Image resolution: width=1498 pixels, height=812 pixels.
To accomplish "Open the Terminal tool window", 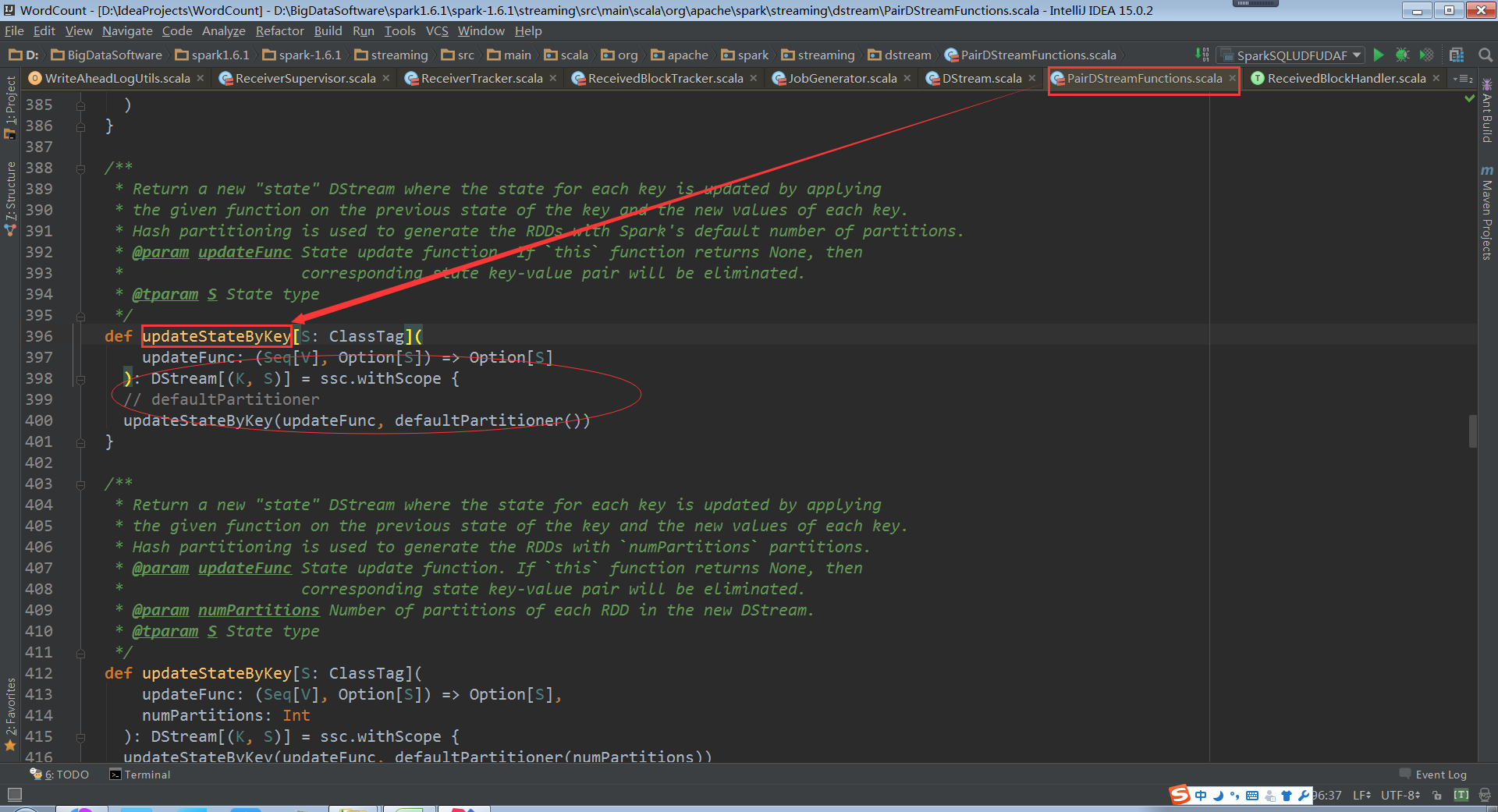I will click(x=140, y=775).
